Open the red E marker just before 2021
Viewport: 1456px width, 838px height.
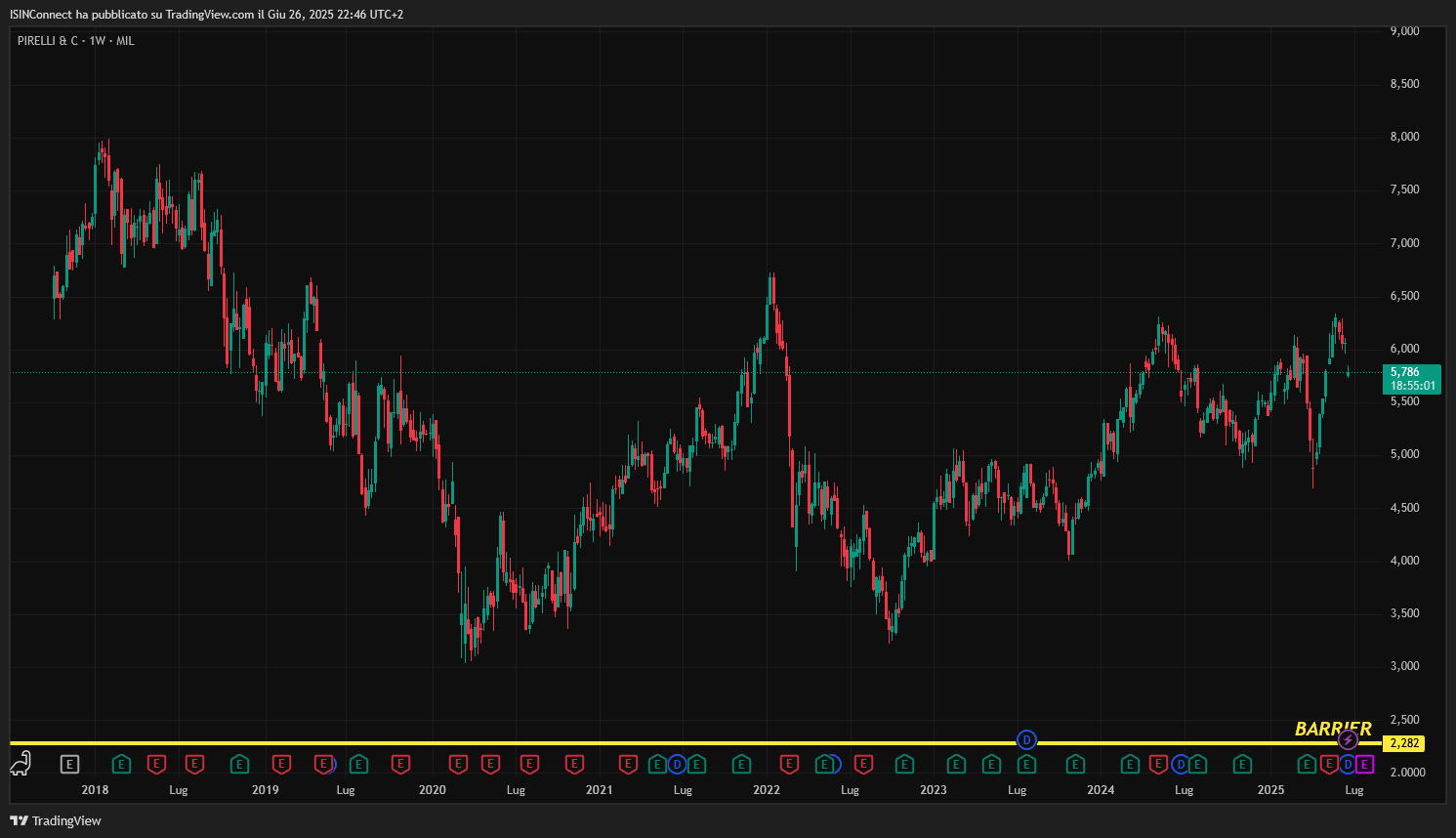click(574, 764)
